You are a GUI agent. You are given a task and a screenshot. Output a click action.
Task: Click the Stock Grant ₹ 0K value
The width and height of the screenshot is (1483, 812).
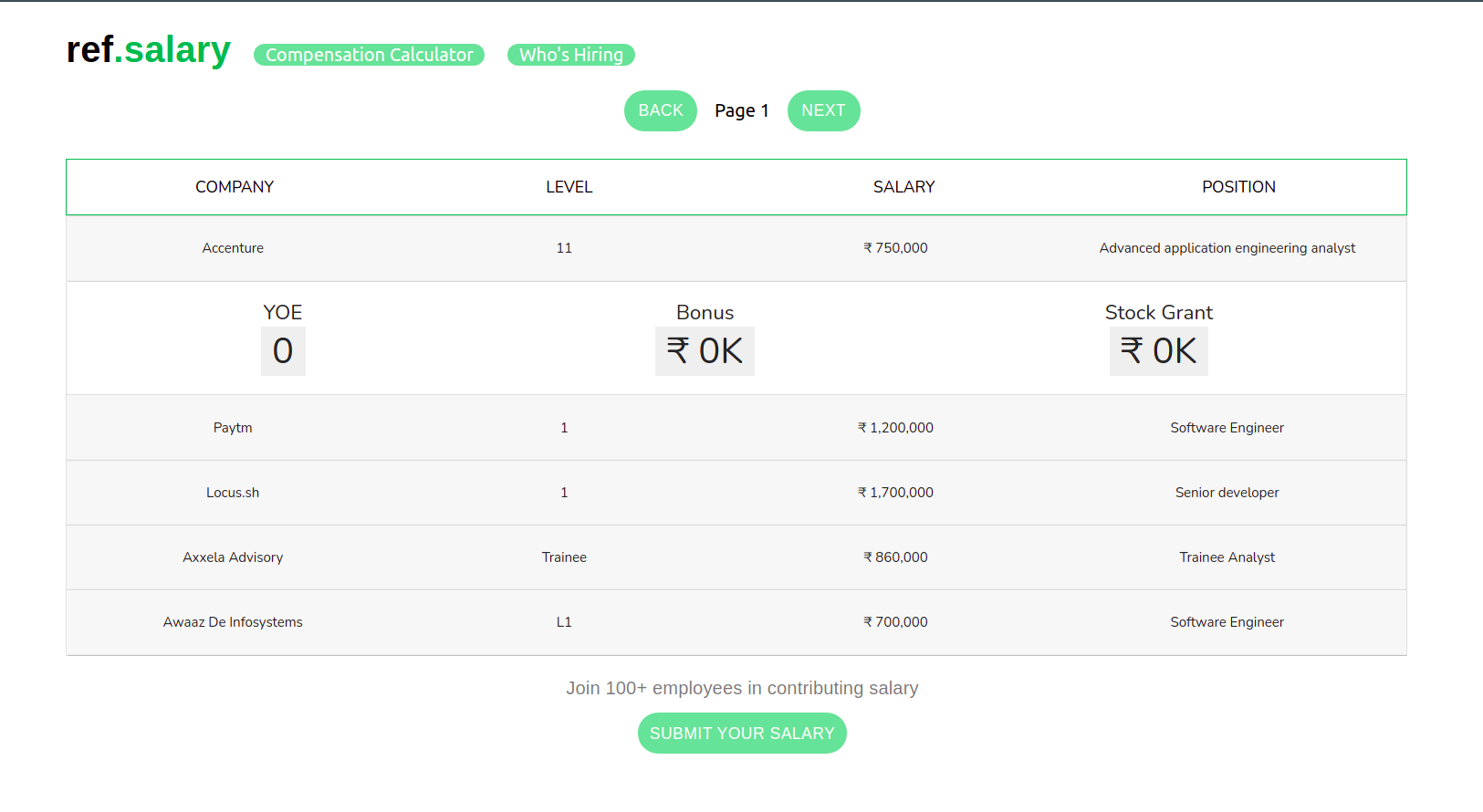[x=1159, y=351]
